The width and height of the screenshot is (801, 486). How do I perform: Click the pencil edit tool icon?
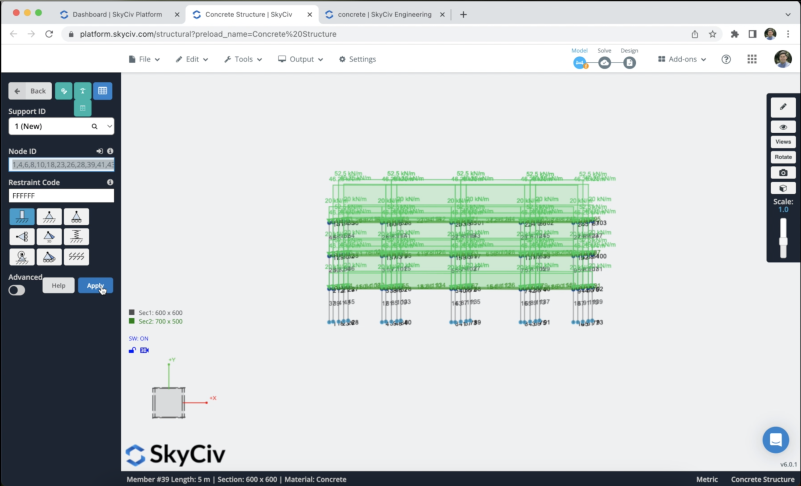[x=783, y=107]
